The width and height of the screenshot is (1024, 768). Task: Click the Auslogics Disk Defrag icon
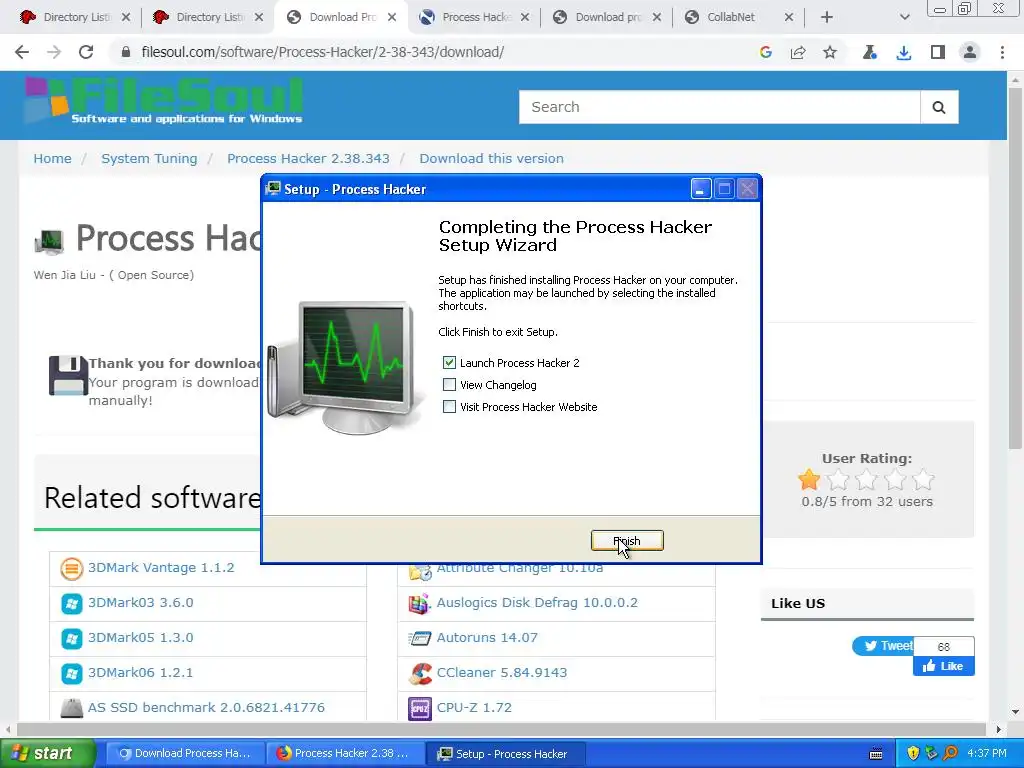pyautogui.click(x=420, y=603)
